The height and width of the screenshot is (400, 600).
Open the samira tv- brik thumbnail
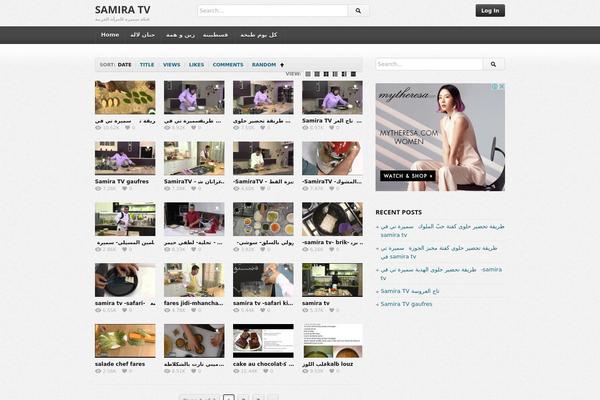click(x=332, y=219)
